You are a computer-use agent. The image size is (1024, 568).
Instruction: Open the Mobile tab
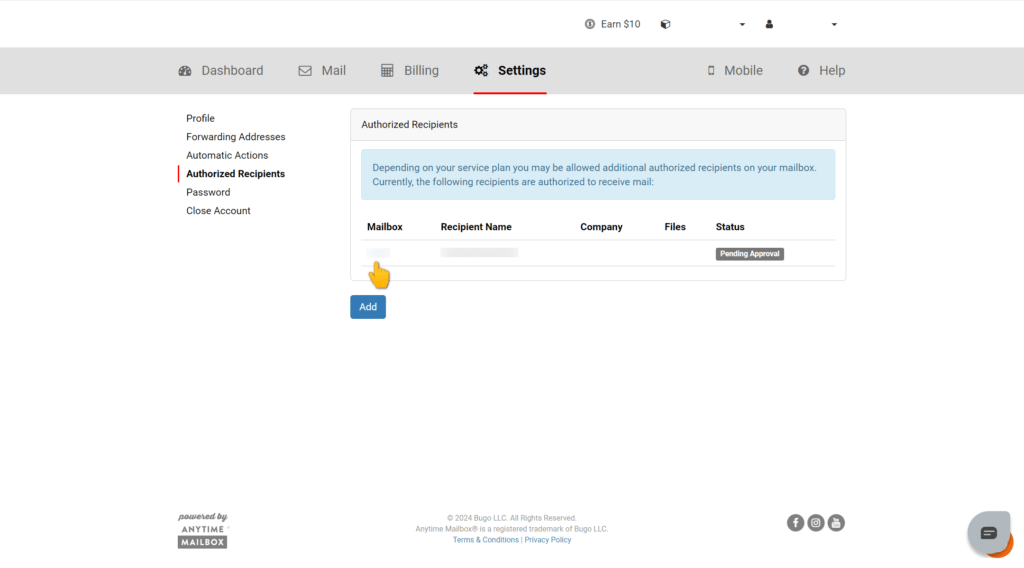click(734, 71)
